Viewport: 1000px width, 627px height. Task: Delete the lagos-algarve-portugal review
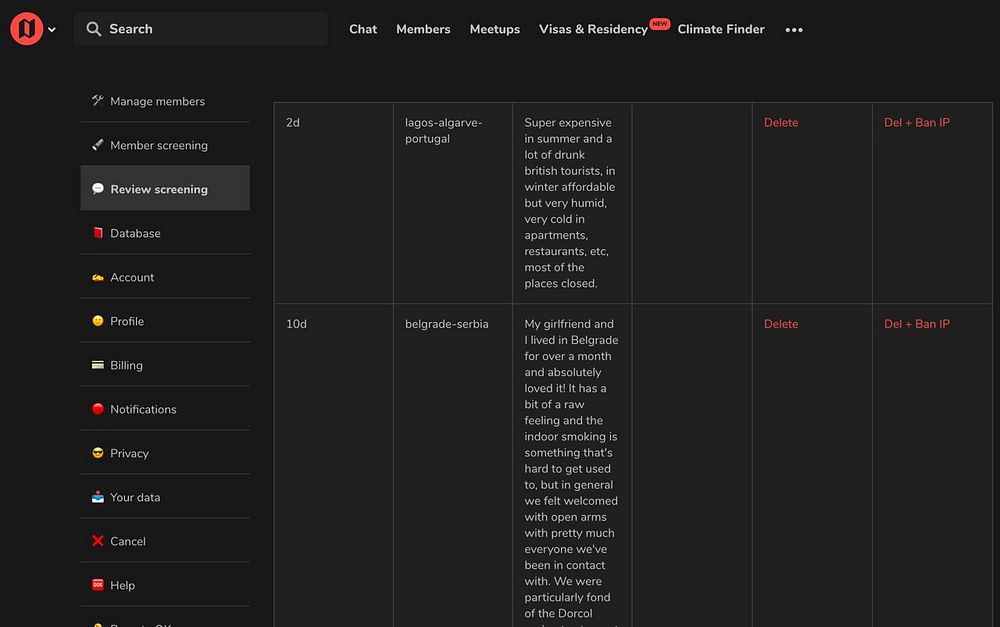click(781, 122)
